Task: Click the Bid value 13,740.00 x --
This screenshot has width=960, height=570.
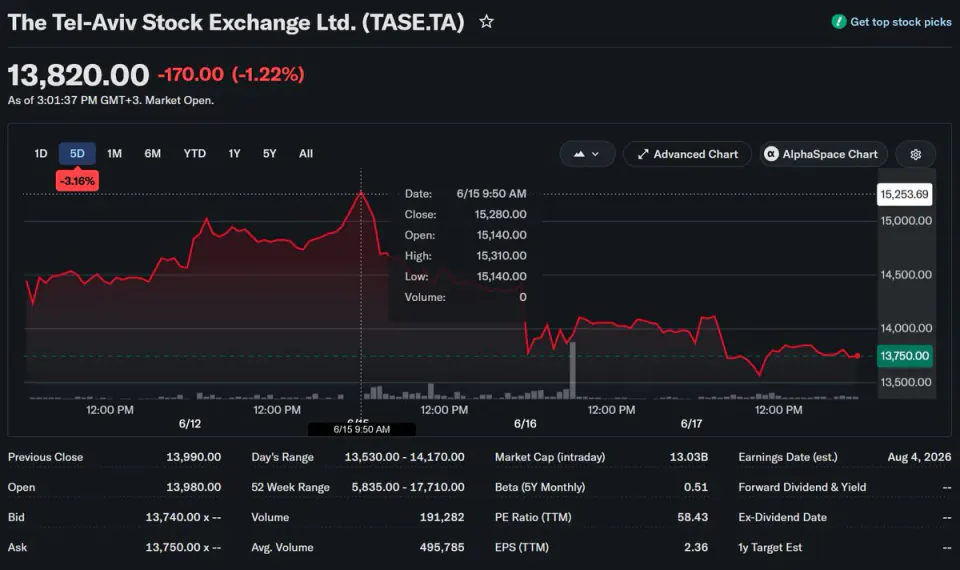Action: coord(183,517)
